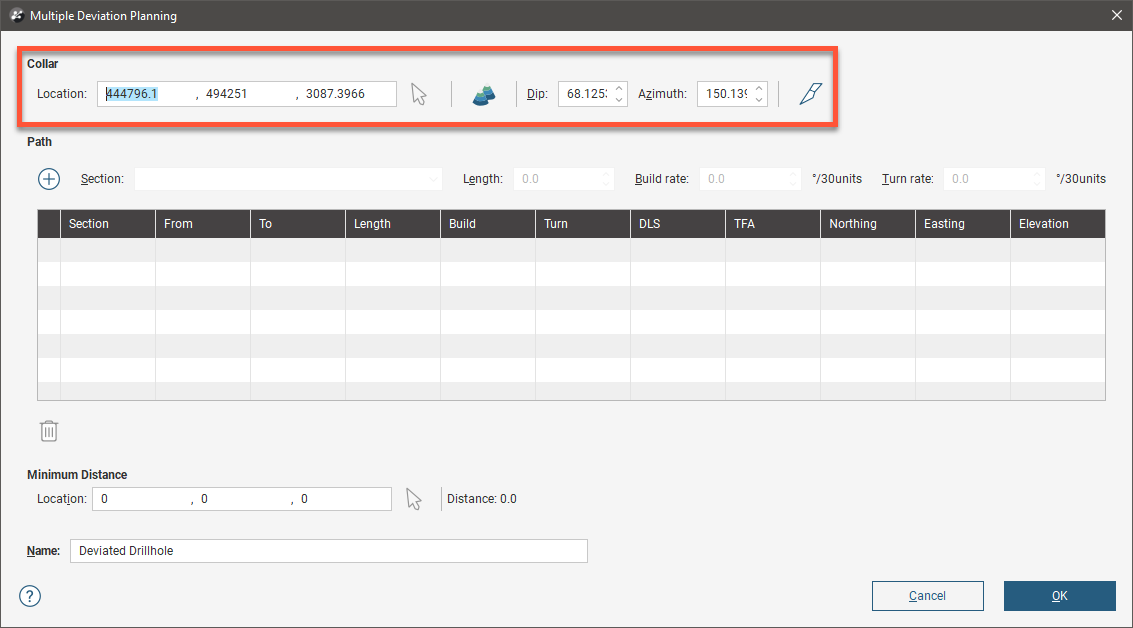Click the Northing column header
The image size is (1133, 628).
867,224
